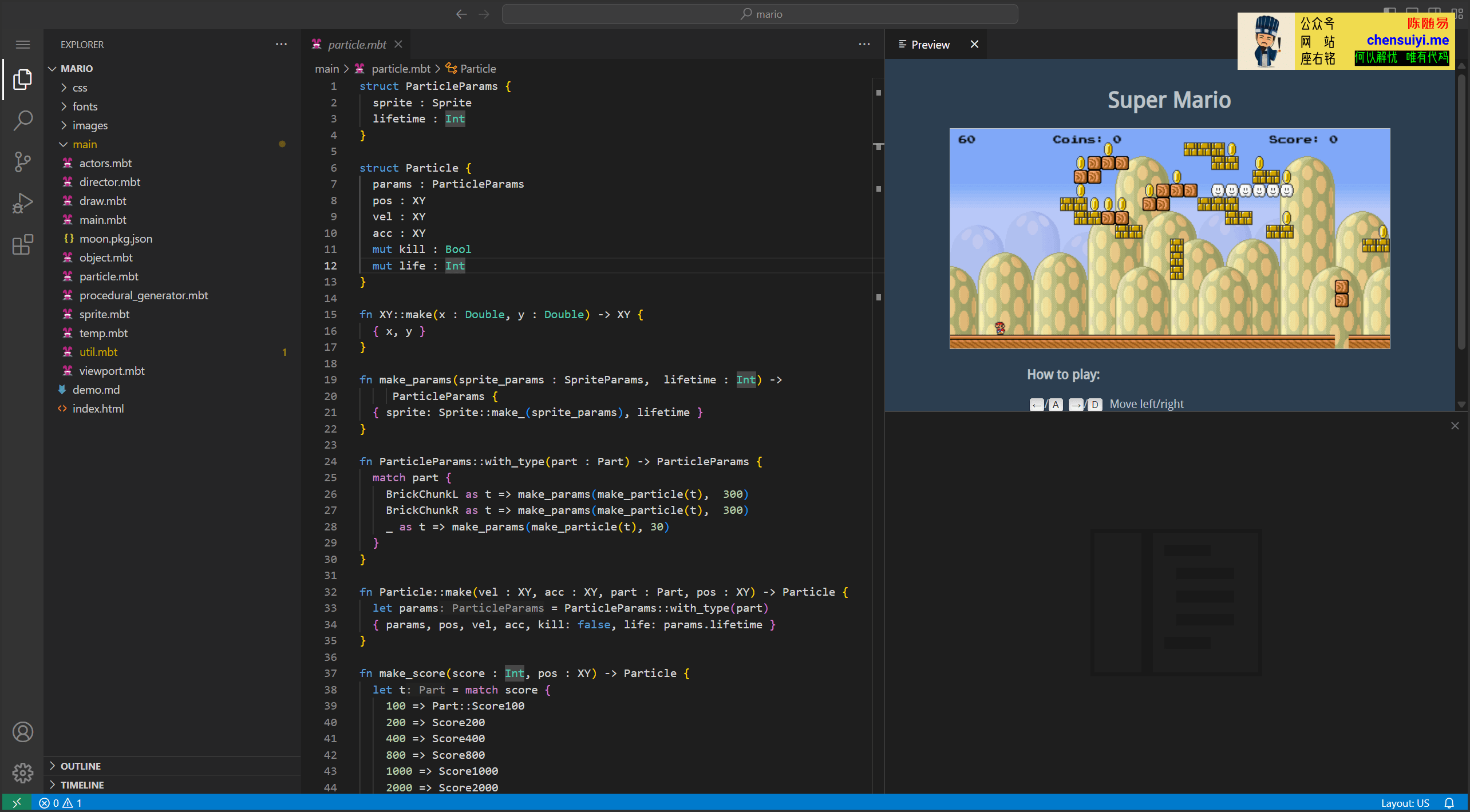Image resolution: width=1470 pixels, height=812 pixels.
Task: Click 'ParticleParams' on struct line 1
Action: point(452,86)
